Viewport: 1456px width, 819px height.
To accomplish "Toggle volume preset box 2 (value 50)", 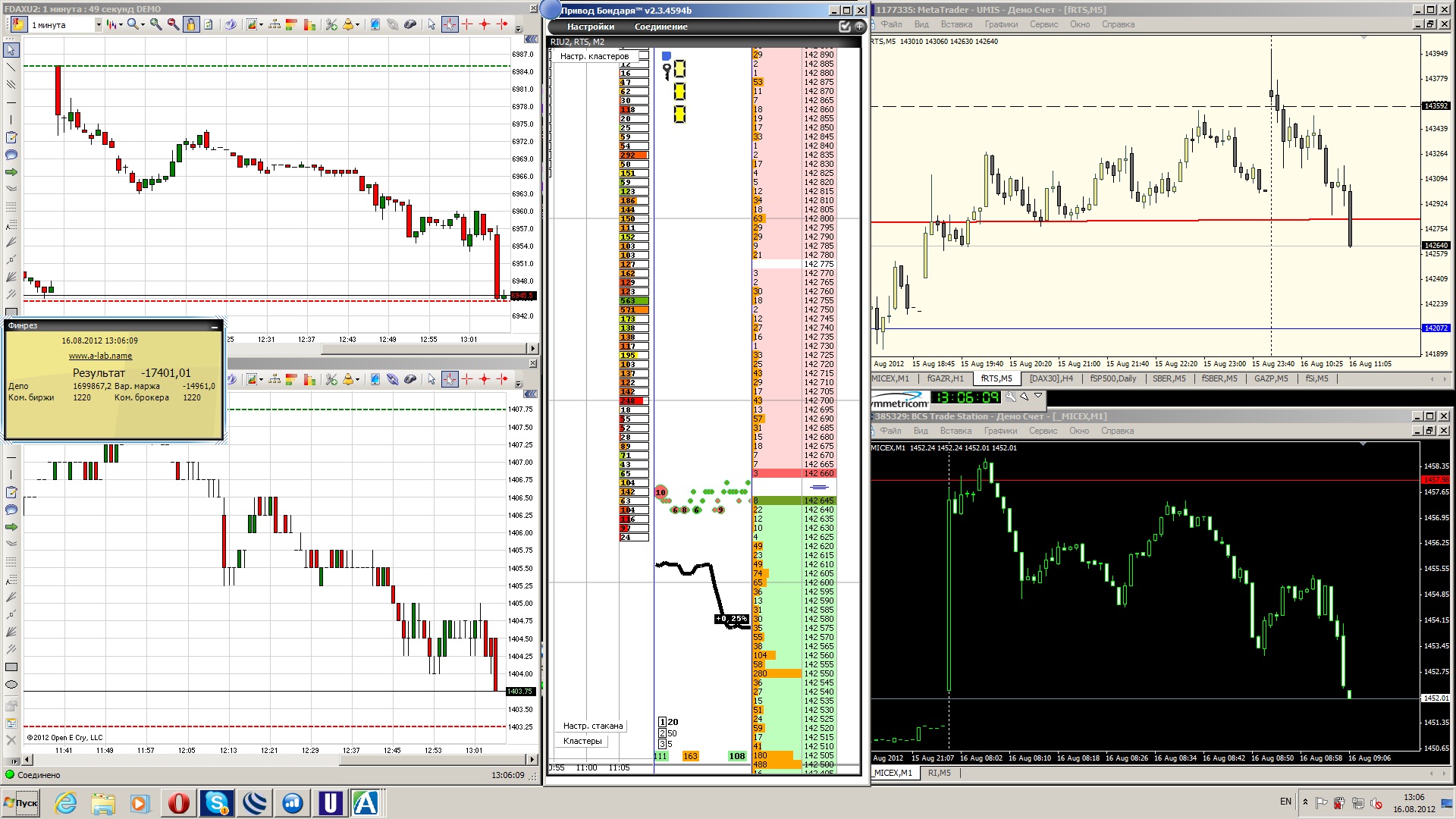I will [662, 733].
